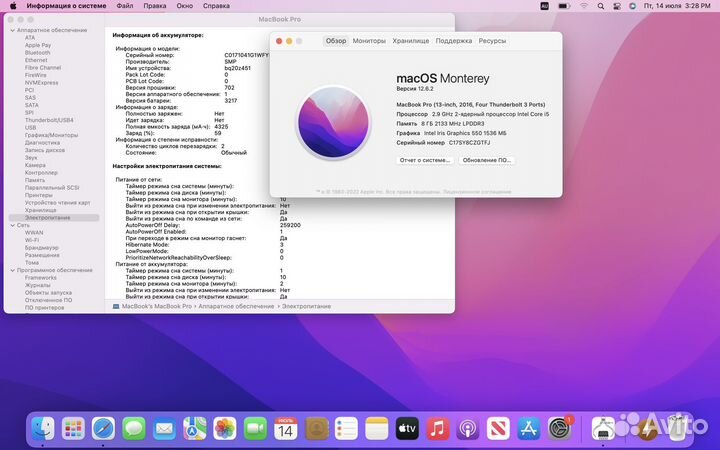Switch to the Мониторы tab
Viewport: 720px width, 450px height.
(x=369, y=41)
